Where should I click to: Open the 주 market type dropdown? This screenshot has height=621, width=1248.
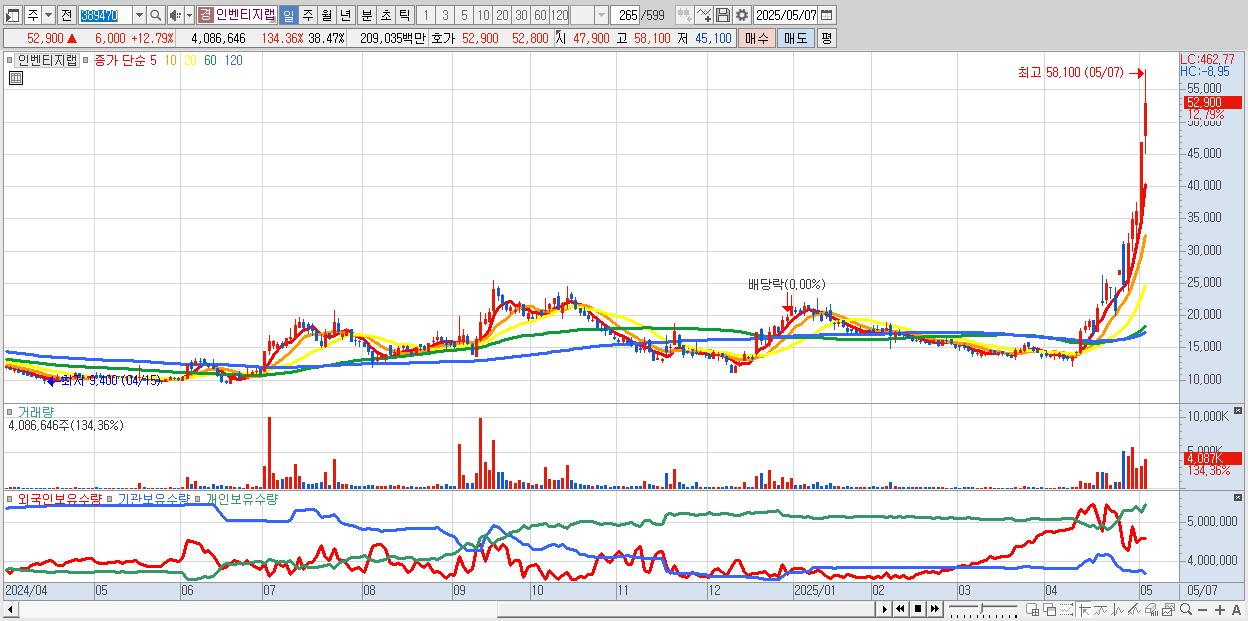(x=48, y=15)
